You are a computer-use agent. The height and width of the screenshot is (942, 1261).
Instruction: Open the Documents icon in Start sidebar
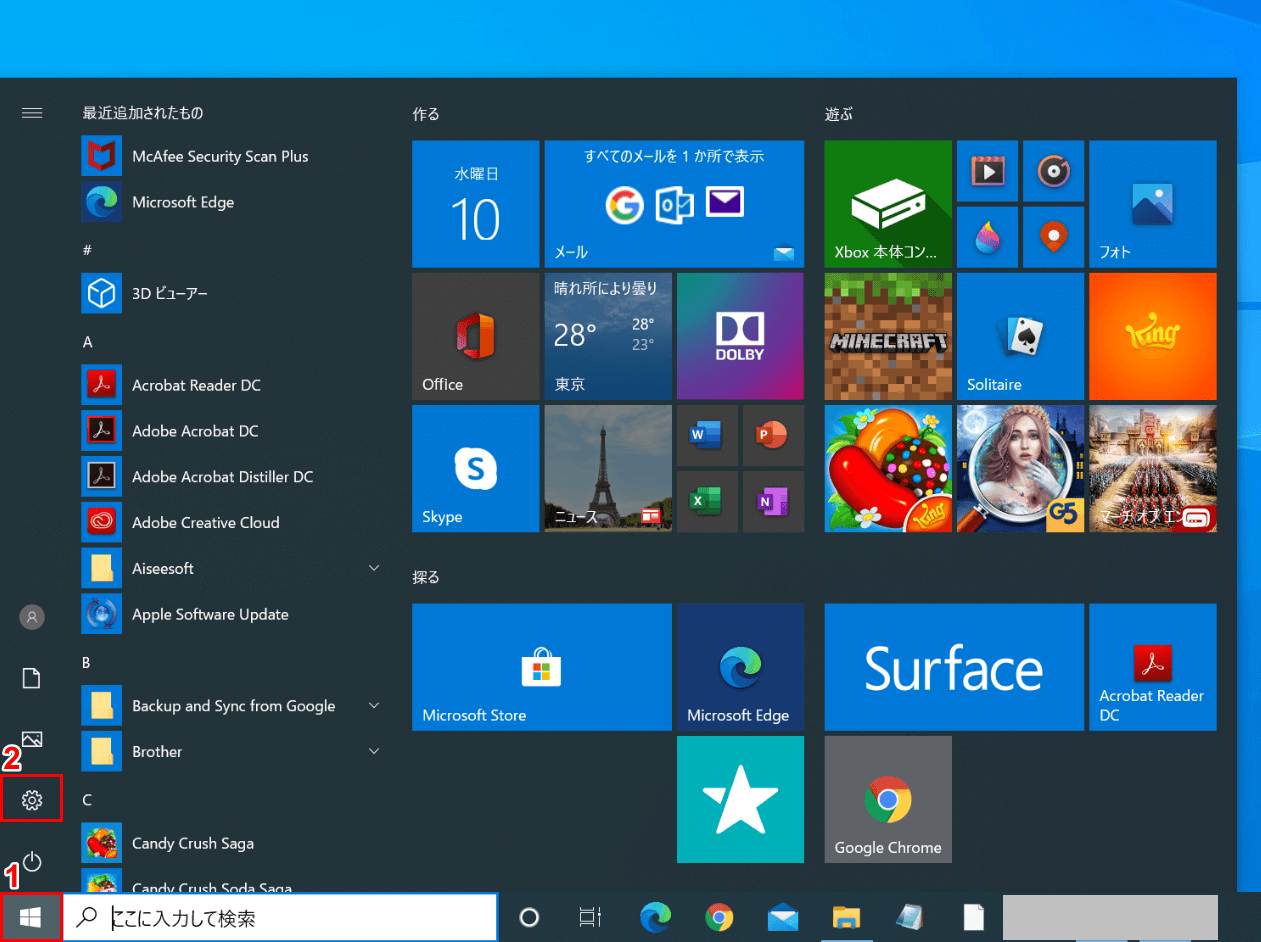point(32,678)
